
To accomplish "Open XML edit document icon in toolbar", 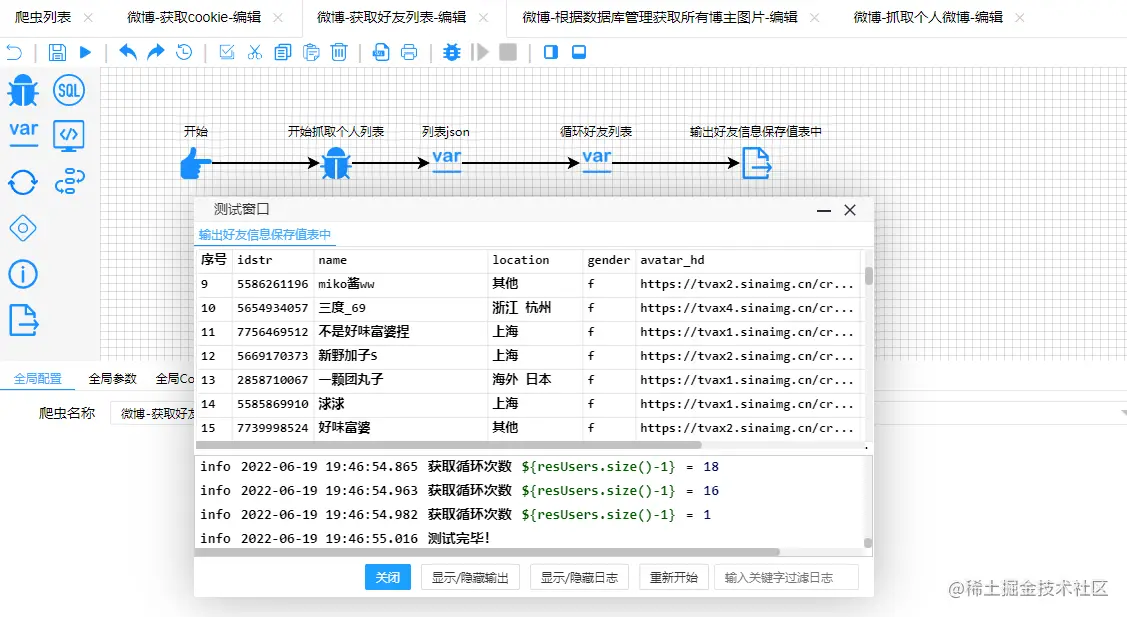I will pos(381,52).
